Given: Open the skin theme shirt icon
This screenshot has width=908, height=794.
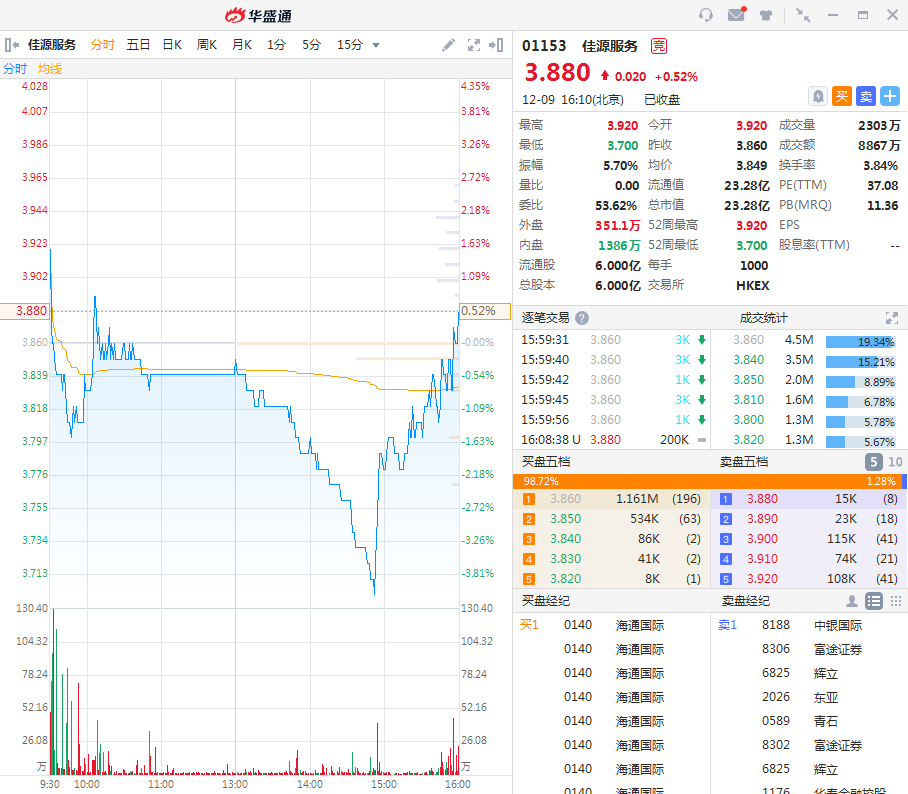Looking at the screenshot, I should (x=766, y=15).
